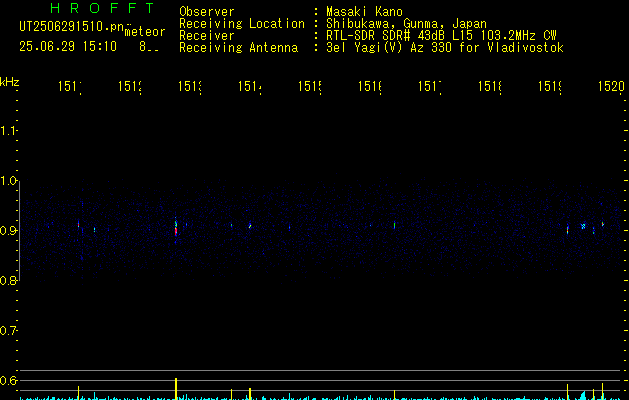Click the count value 8.. beside the date

[x=149, y=47]
